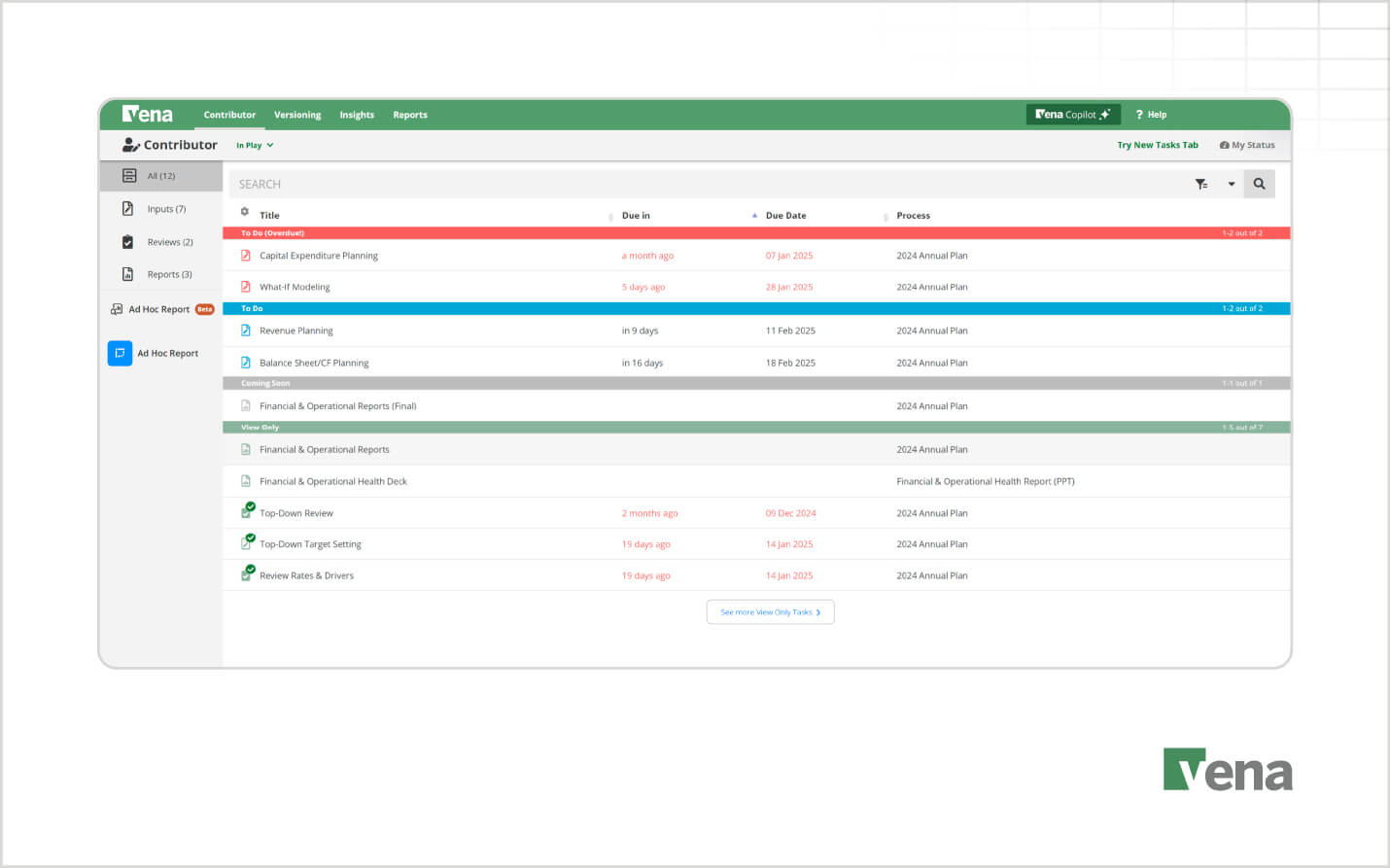Click See more View Only Tasks
This screenshot has width=1390, height=868.
[x=770, y=611]
